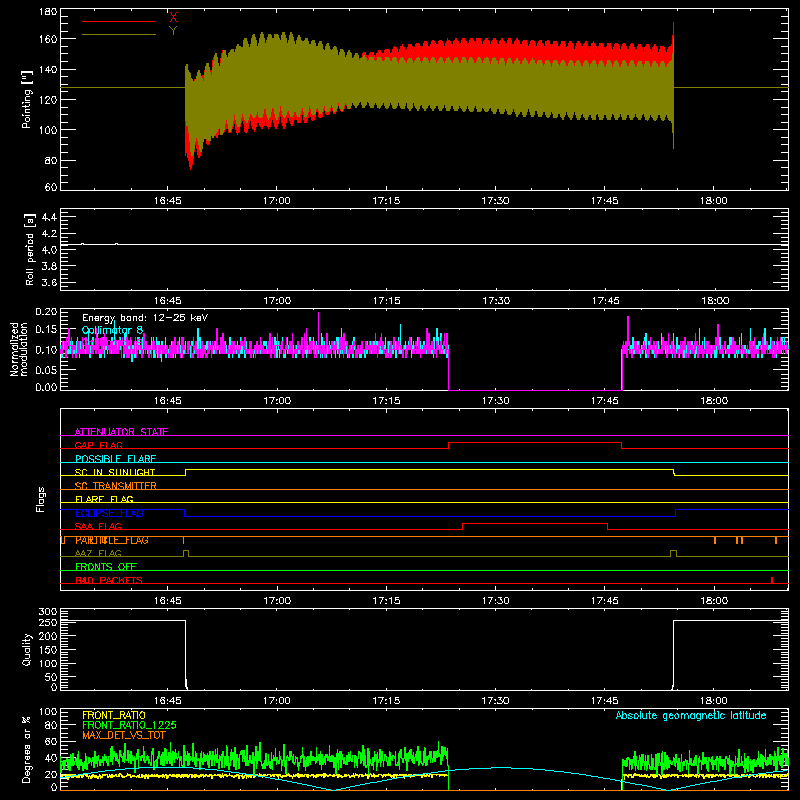The image size is (800, 800).
Task: Select the cyan "Collimator 8" label
Action: click(112, 330)
